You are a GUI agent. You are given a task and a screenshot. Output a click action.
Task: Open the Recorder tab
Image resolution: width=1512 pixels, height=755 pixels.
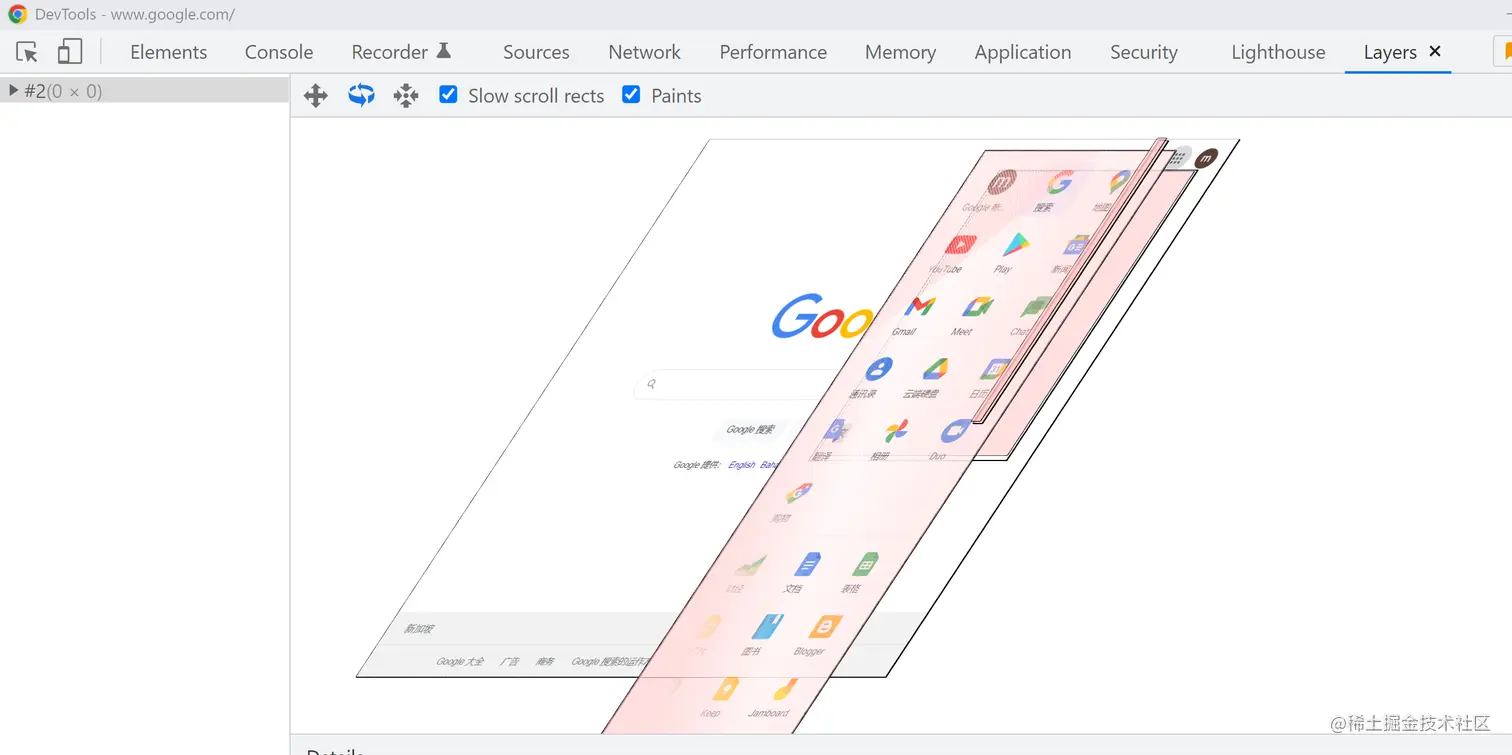coord(401,52)
